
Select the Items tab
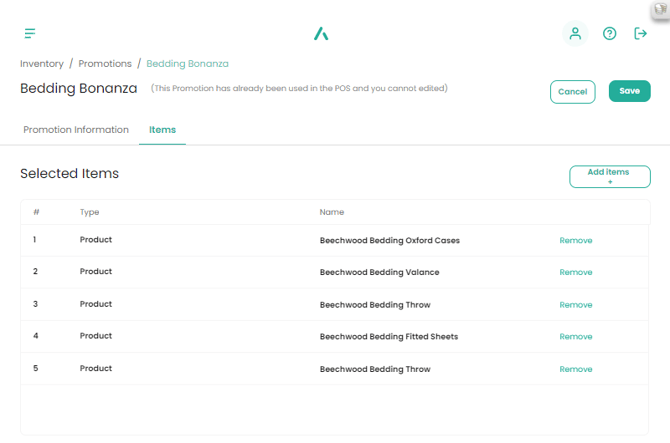(x=162, y=130)
